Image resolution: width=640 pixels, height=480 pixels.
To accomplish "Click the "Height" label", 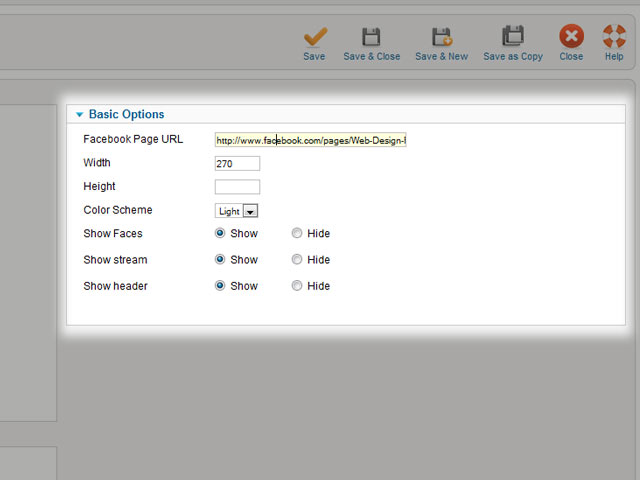I will tap(99, 187).
